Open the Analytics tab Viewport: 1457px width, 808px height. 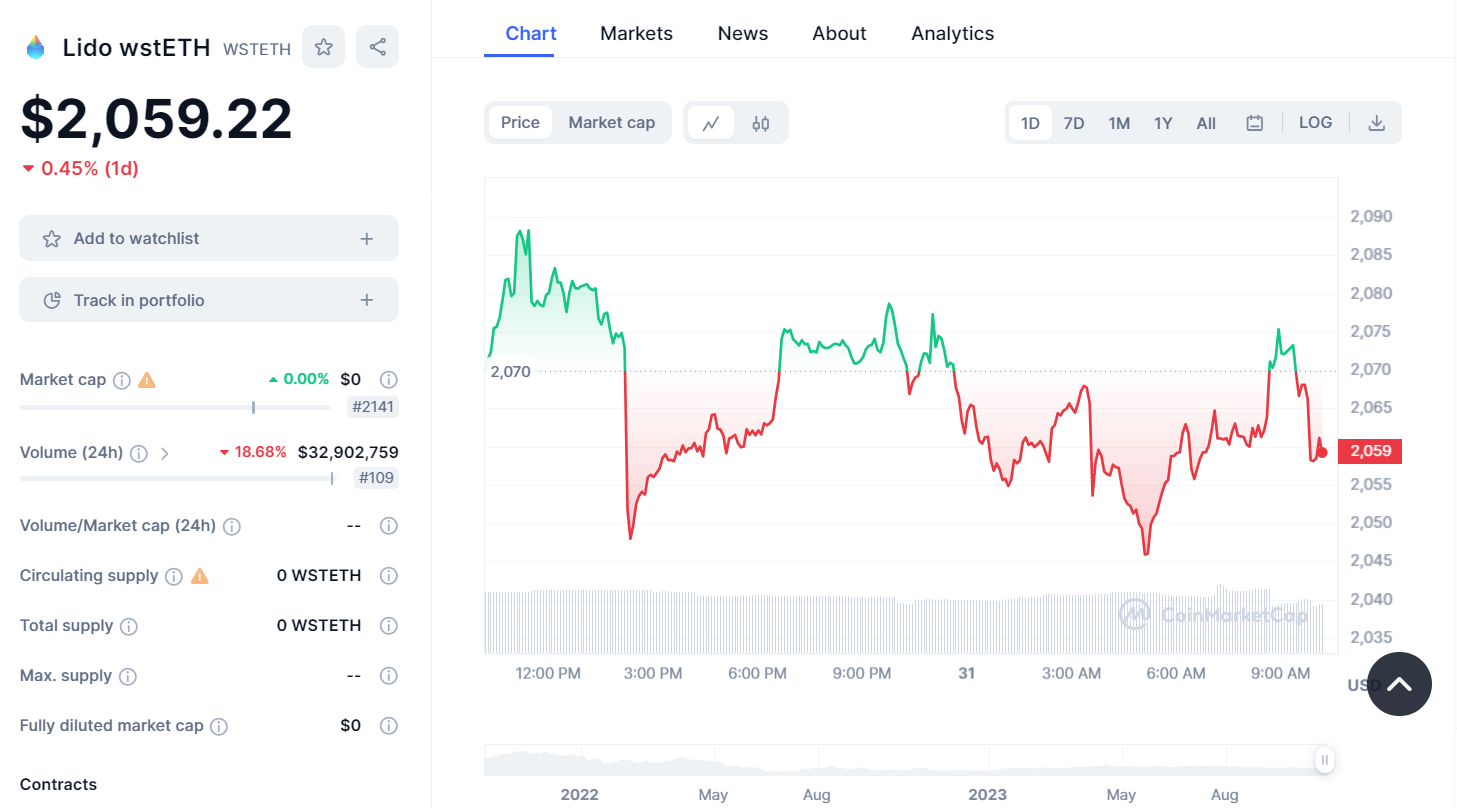click(x=952, y=33)
